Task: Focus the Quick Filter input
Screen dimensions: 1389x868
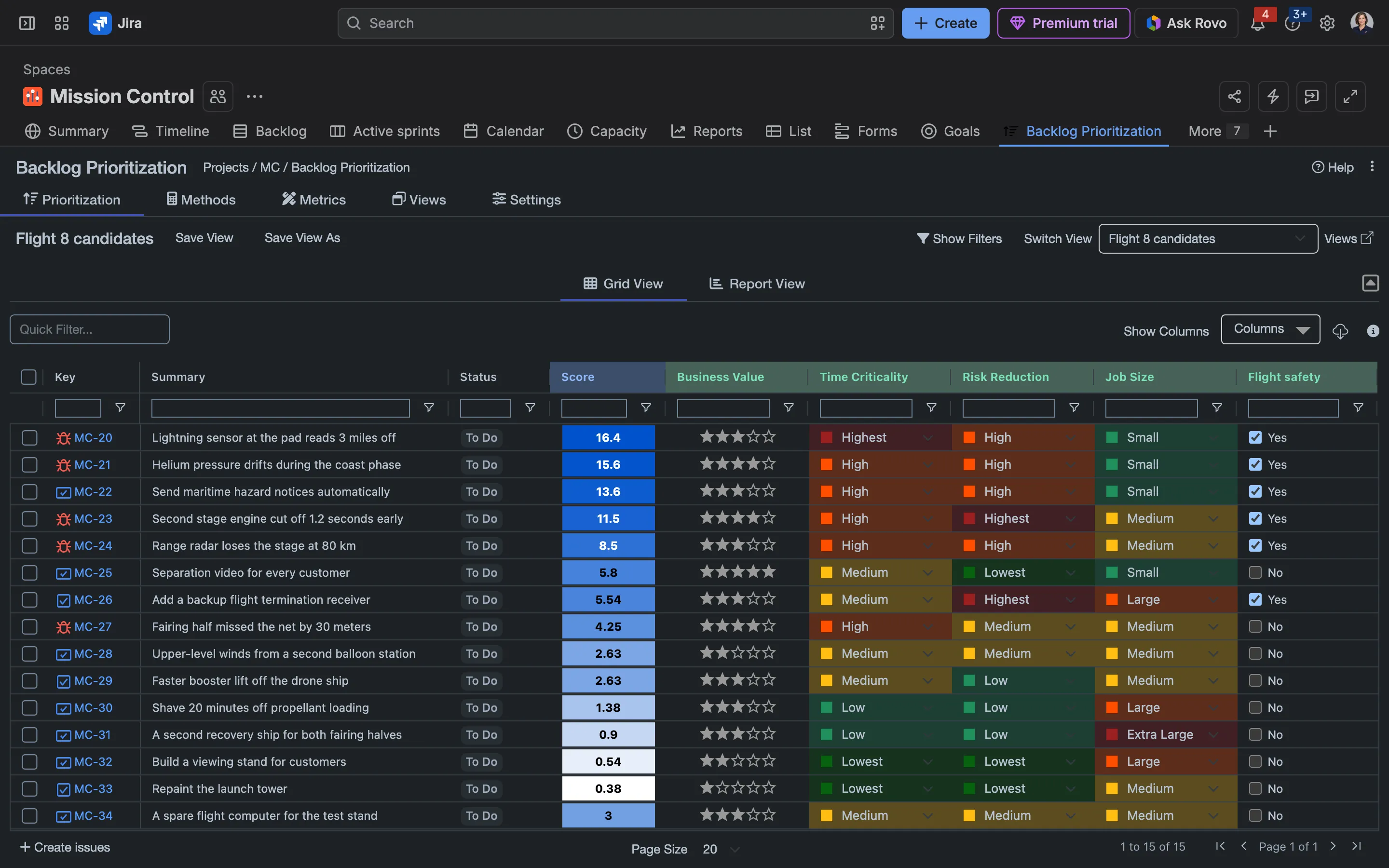Action: click(x=90, y=329)
